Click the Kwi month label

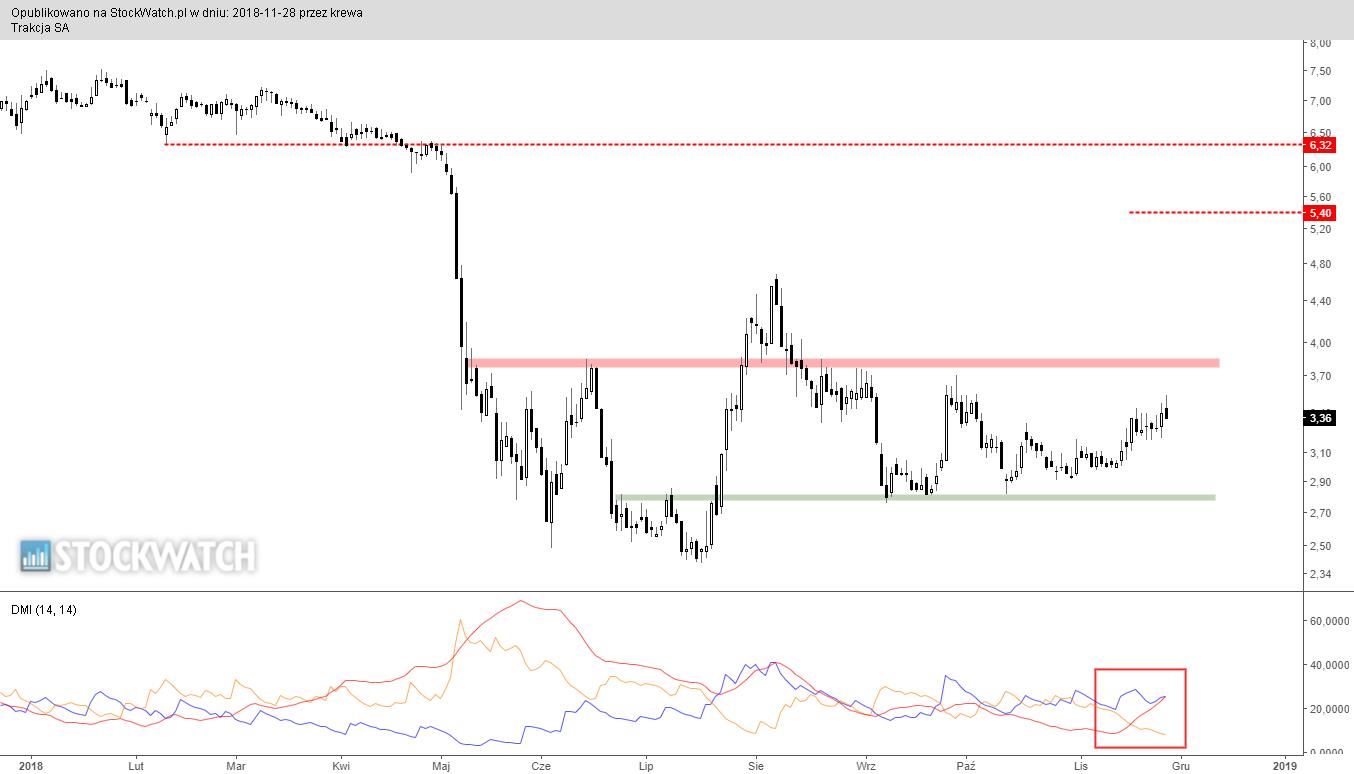coord(341,766)
